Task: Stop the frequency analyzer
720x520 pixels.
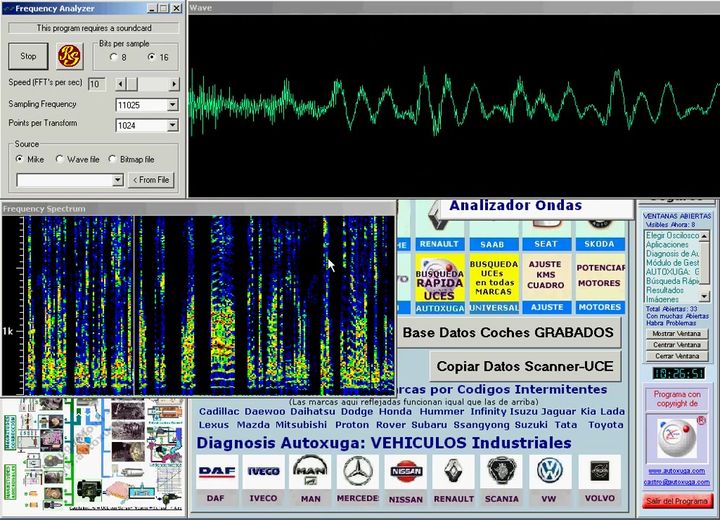Action: coord(28,57)
